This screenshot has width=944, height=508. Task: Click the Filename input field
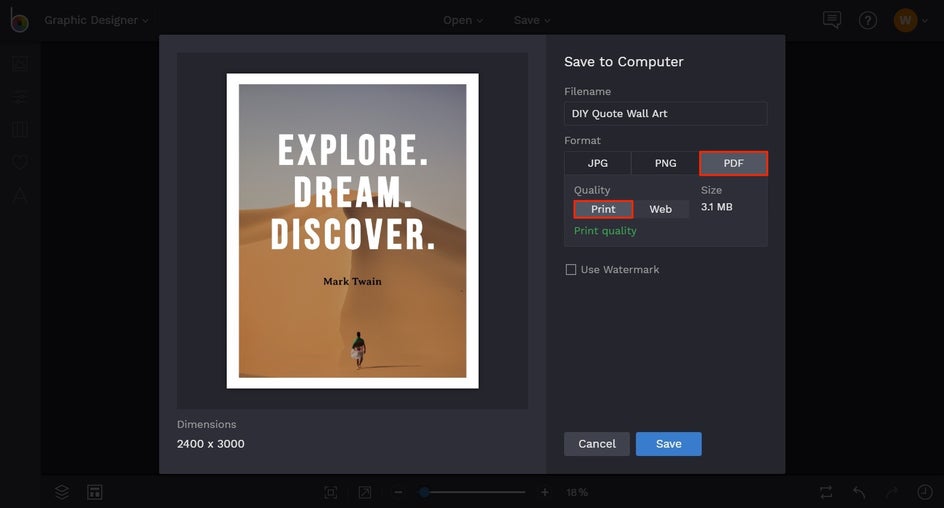pos(665,114)
